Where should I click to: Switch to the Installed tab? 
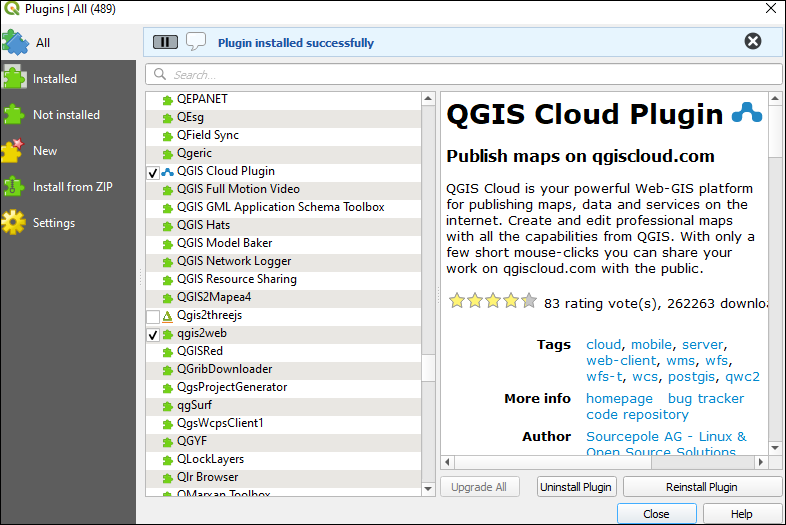tap(68, 79)
